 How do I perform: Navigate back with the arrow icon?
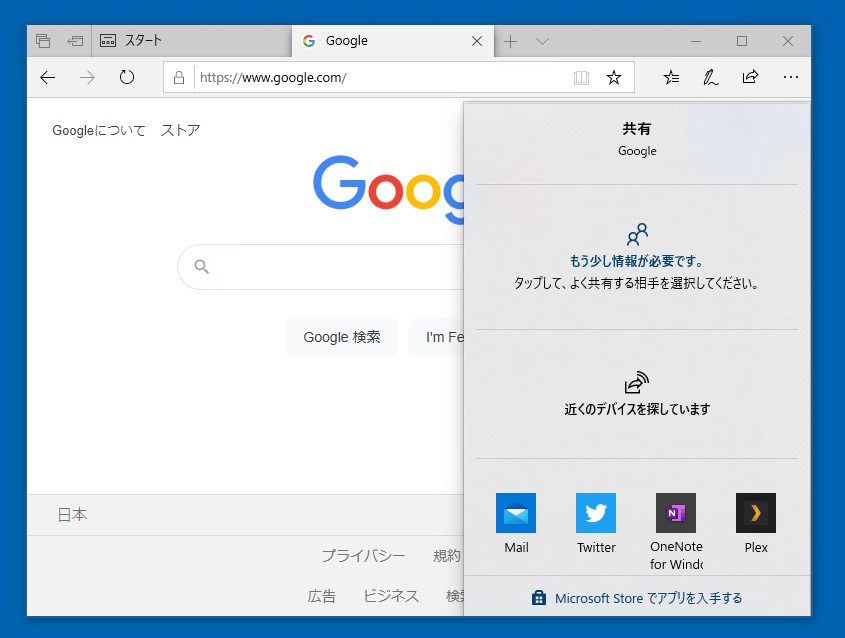click(47, 77)
